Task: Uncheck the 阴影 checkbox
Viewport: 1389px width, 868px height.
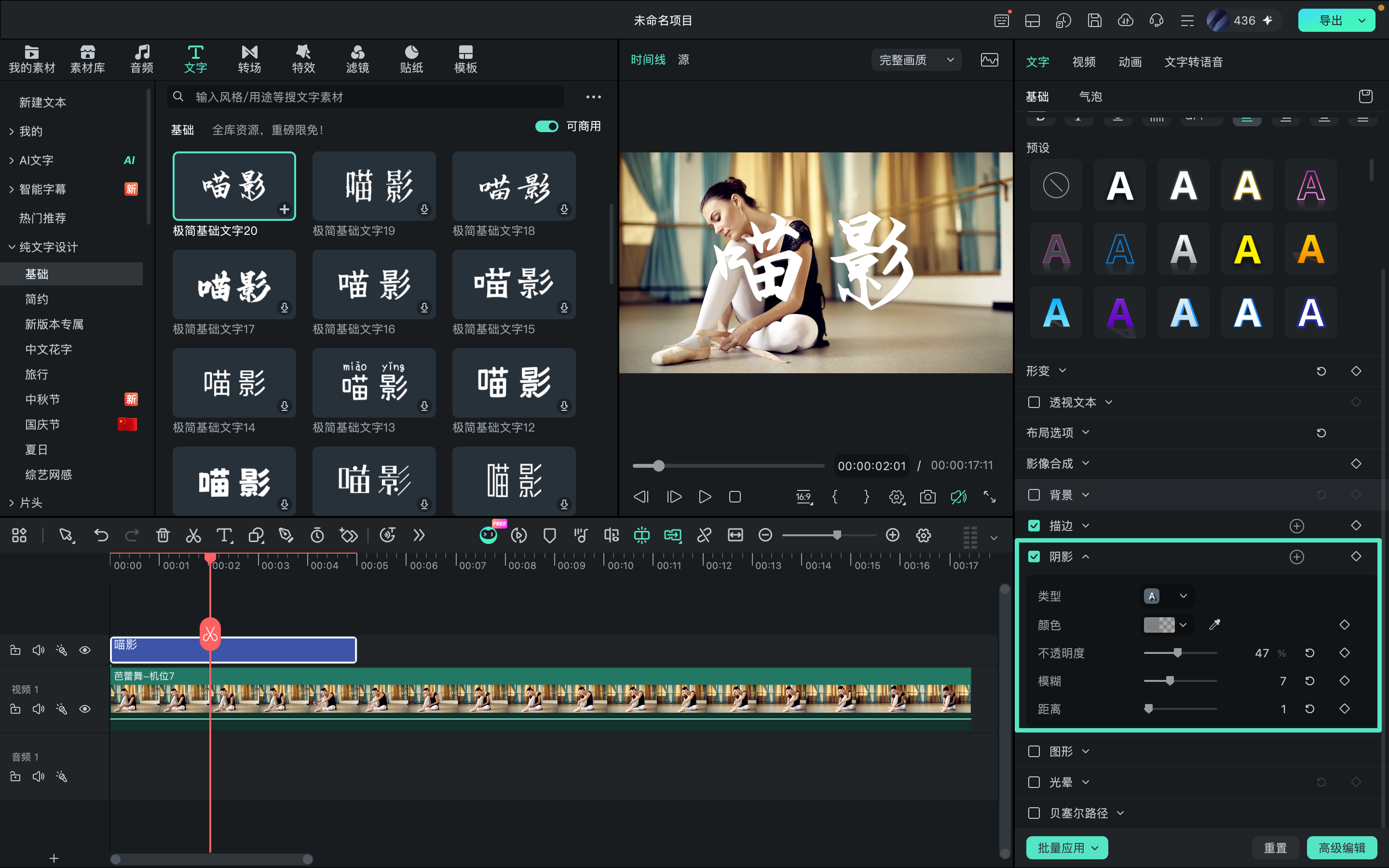Action: 1034,556
